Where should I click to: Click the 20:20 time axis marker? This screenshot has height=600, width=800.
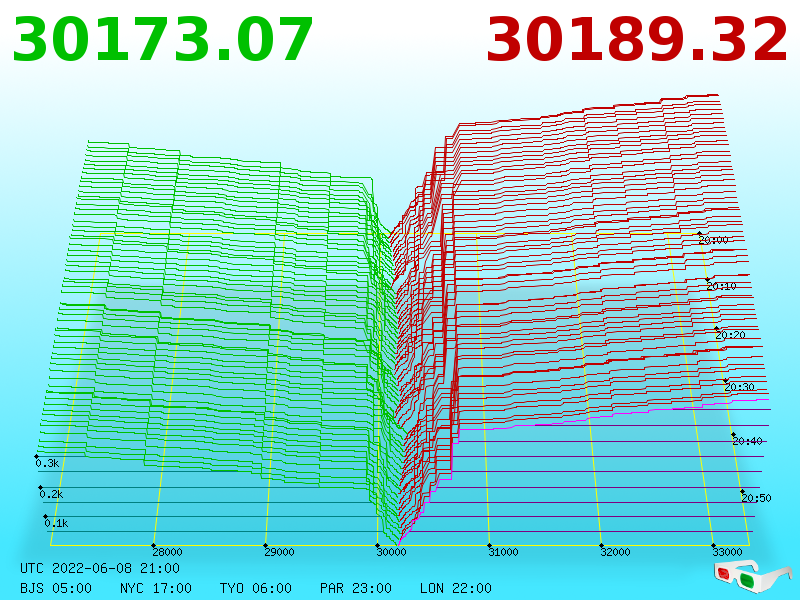point(731,335)
